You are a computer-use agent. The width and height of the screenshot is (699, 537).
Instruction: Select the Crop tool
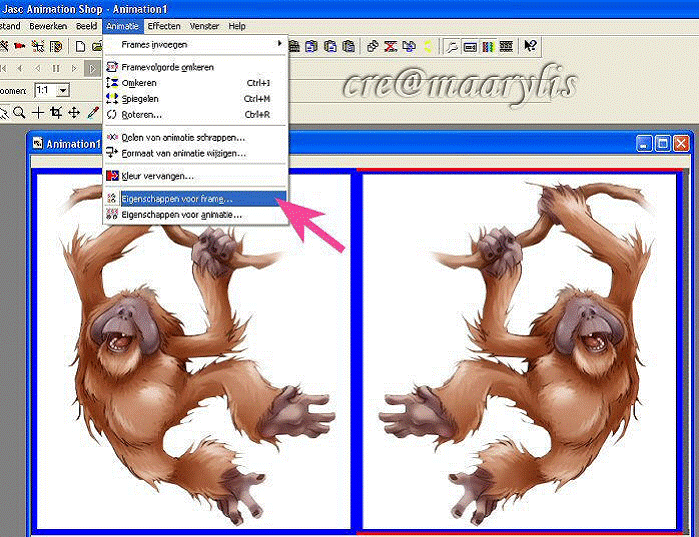[x=56, y=112]
